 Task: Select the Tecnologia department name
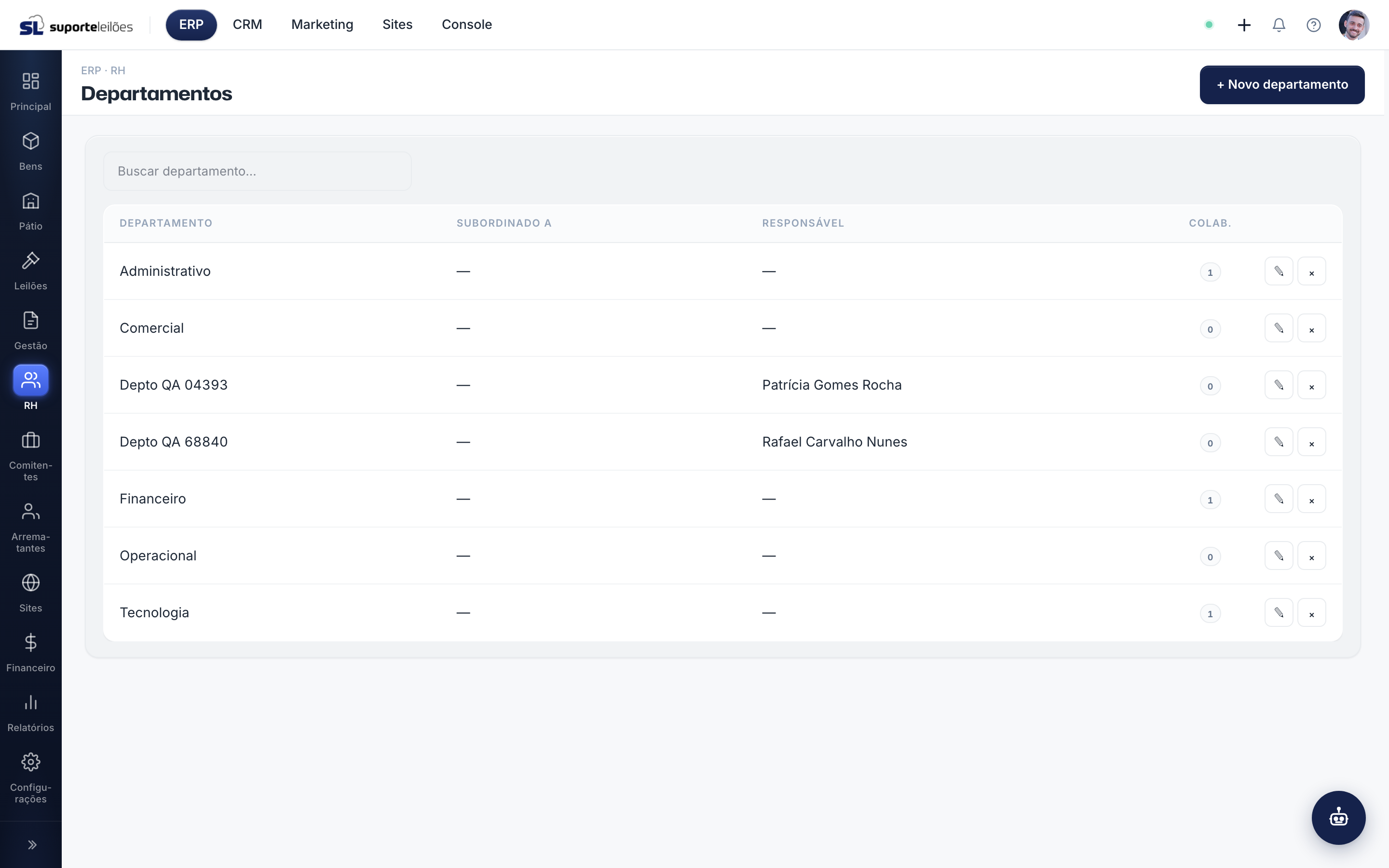[154, 612]
